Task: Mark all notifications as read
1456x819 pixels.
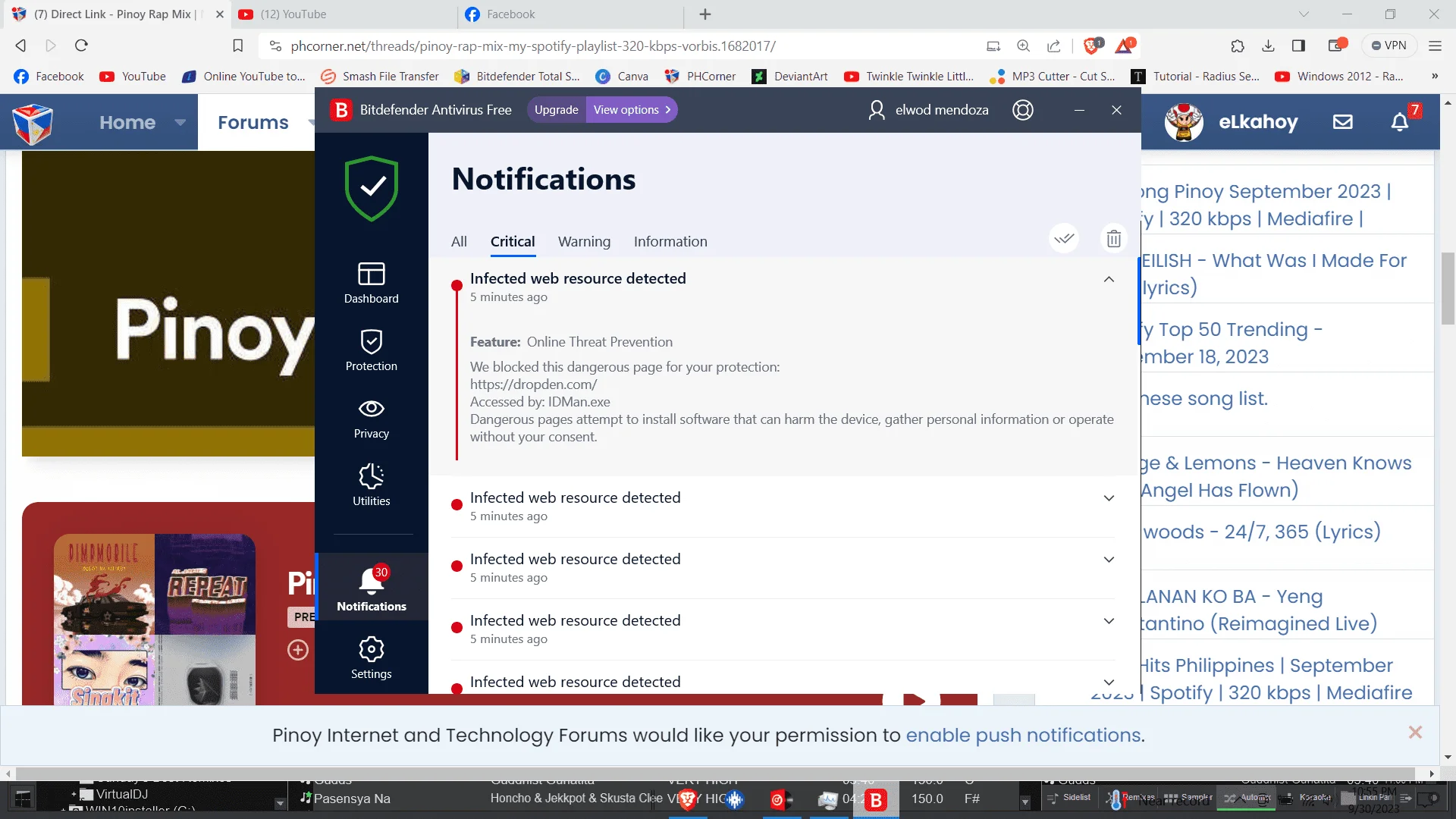Action: tap(1064, 239)
